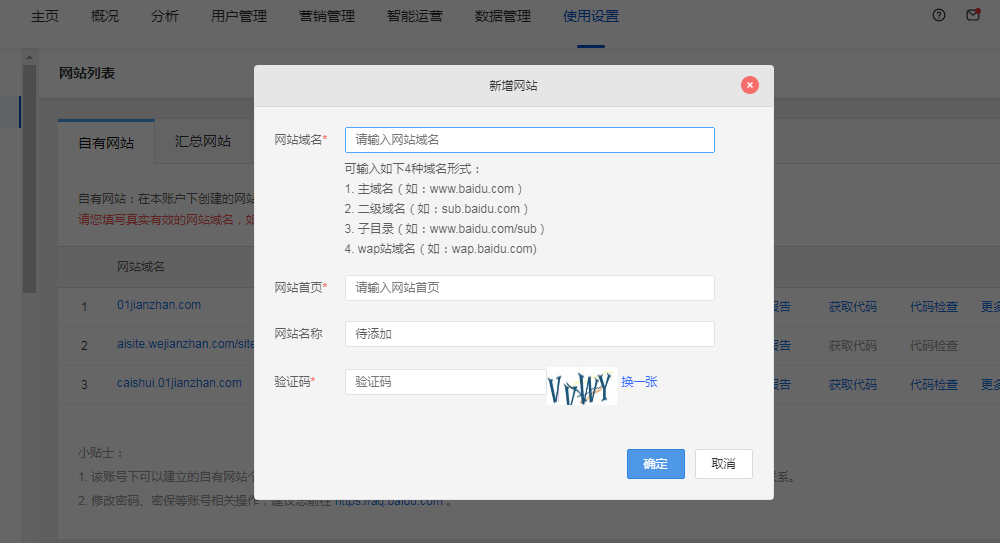The width and height of the screenshot is (1000, 543).
Task: Select the 网站名称 text box
Action: (529, 334)
